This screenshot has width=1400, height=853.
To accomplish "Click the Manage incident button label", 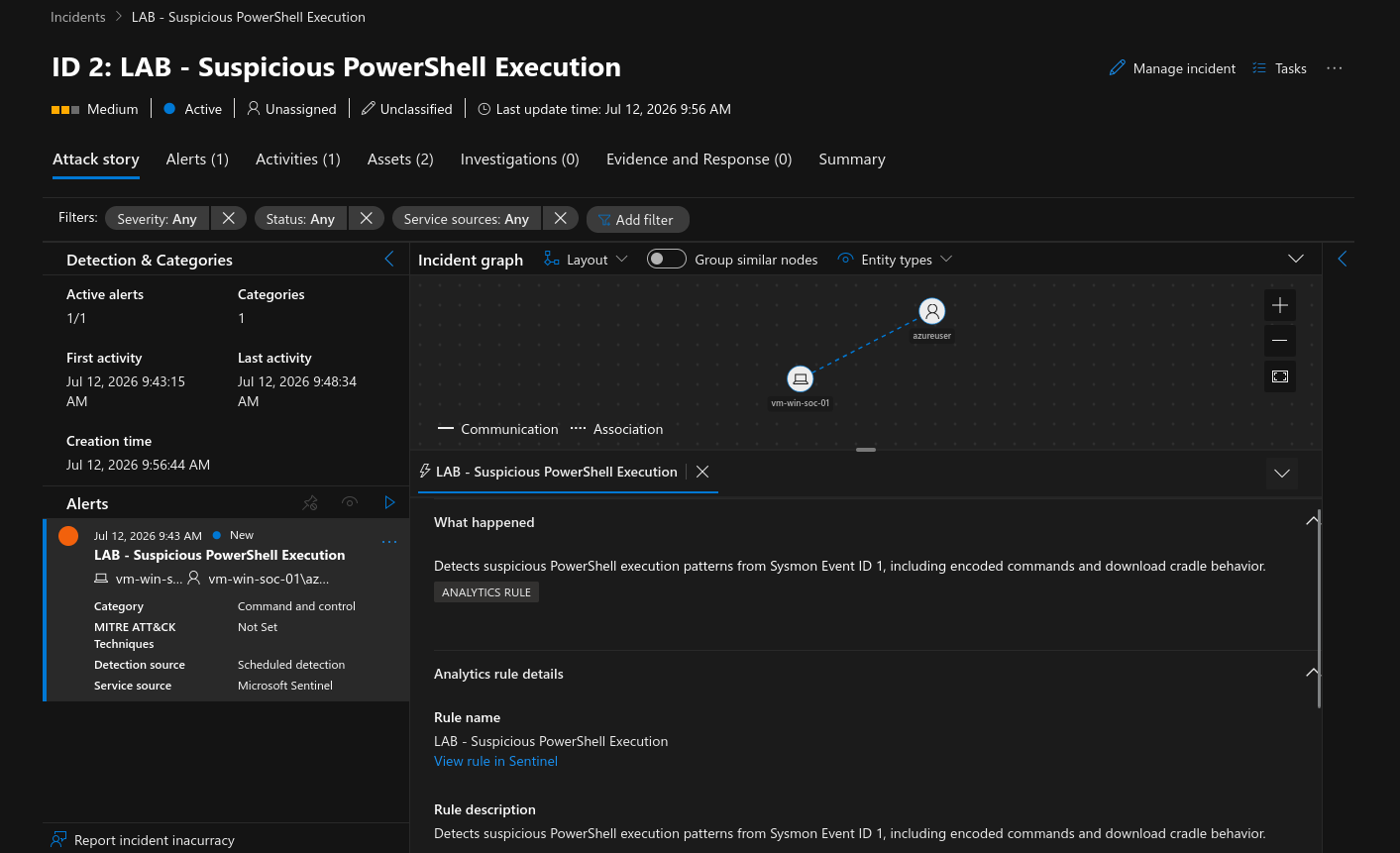I will click(1184, 68).
